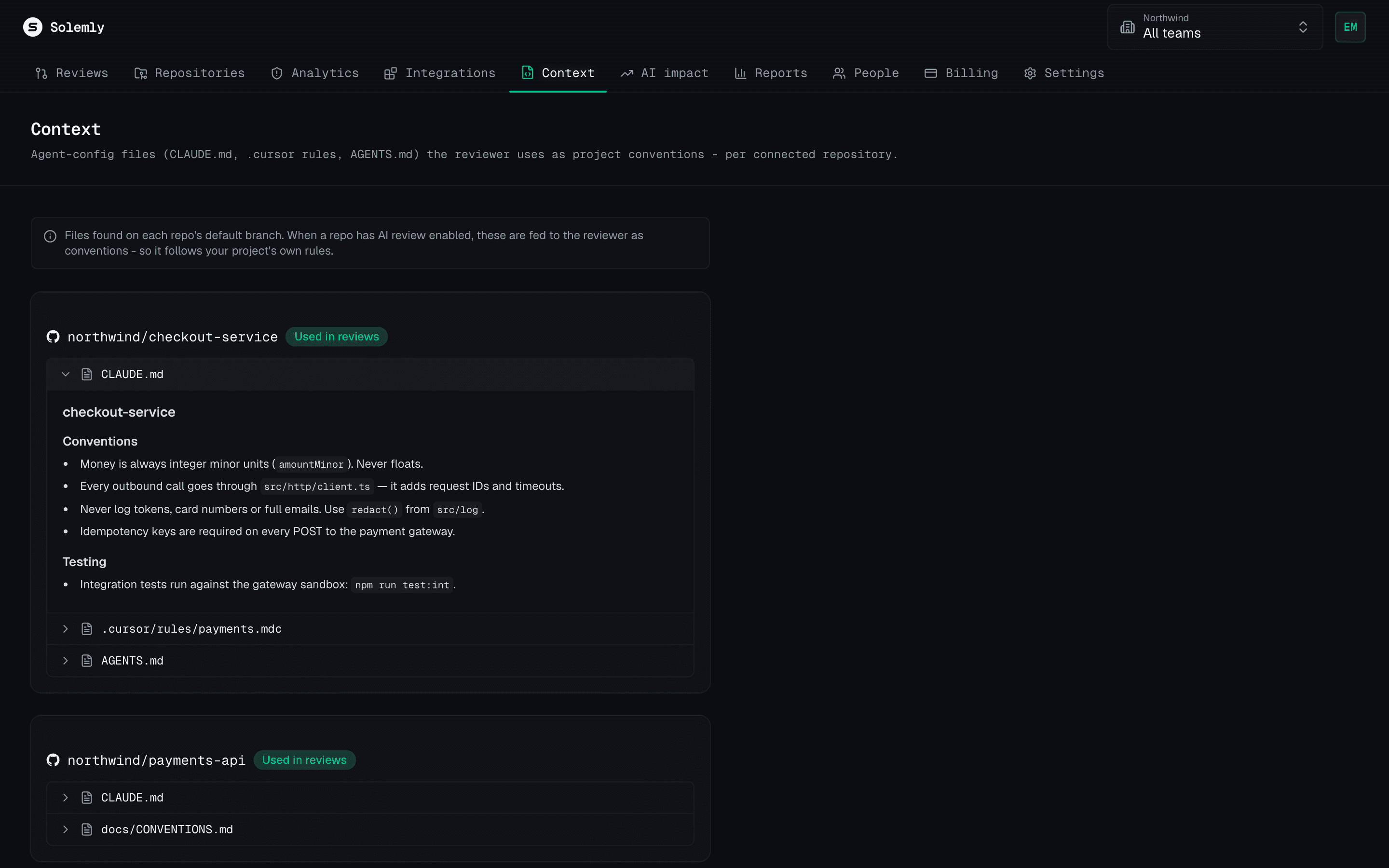Image resolution: width=1389 pixels, height=868 pixels.
Task: Click file icon beside payments-api CLAUDE.md
Action: point(87,798)
